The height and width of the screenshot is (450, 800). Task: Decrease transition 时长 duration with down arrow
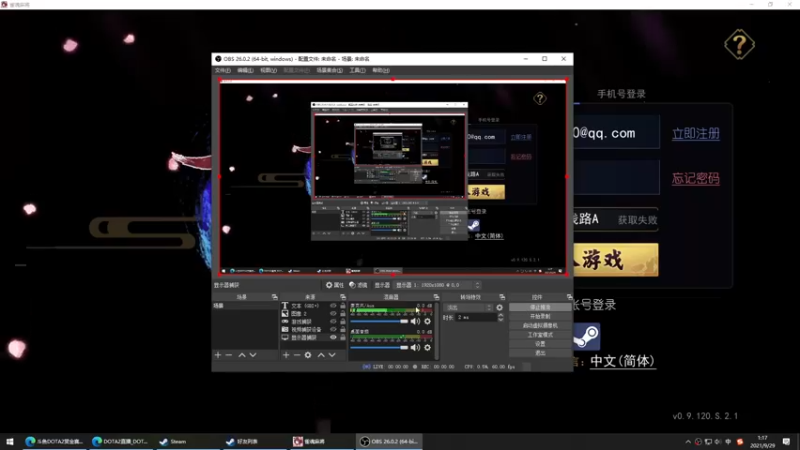click(x=501, y=319)
